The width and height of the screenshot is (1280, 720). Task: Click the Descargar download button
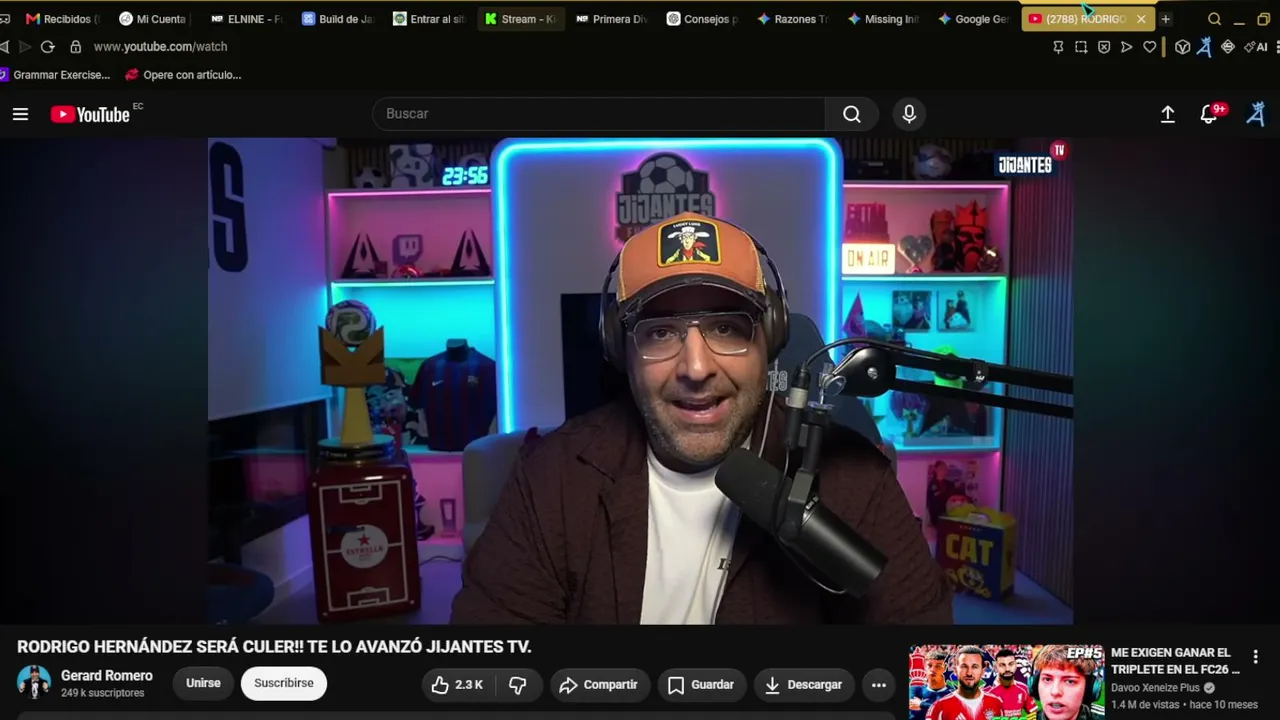click(x=804, y=685)
